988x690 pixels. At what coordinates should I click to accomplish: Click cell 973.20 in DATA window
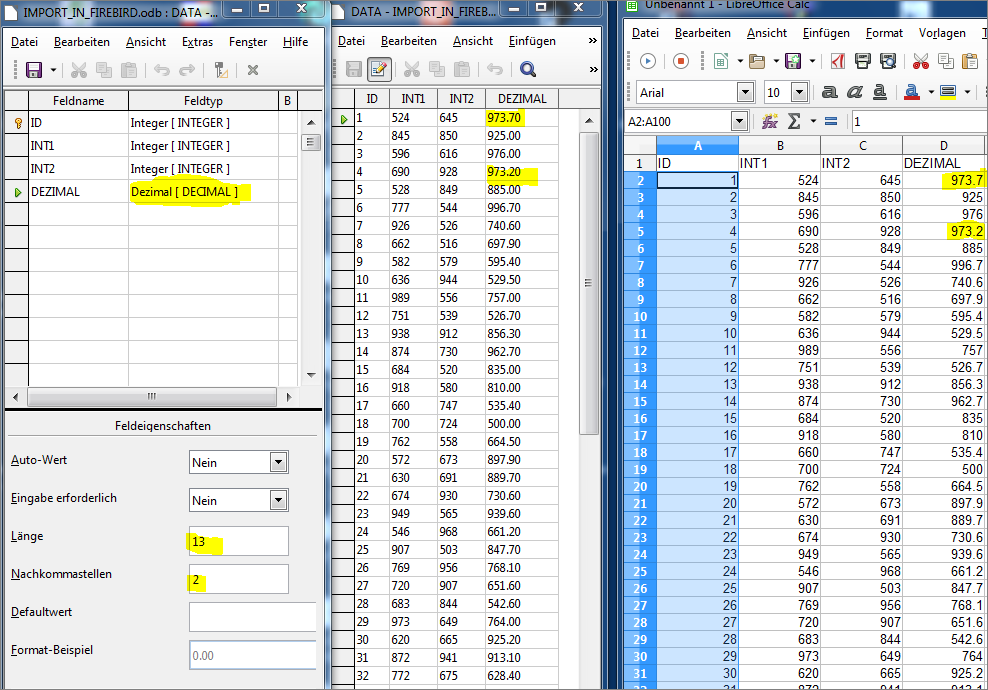point(521,171)
